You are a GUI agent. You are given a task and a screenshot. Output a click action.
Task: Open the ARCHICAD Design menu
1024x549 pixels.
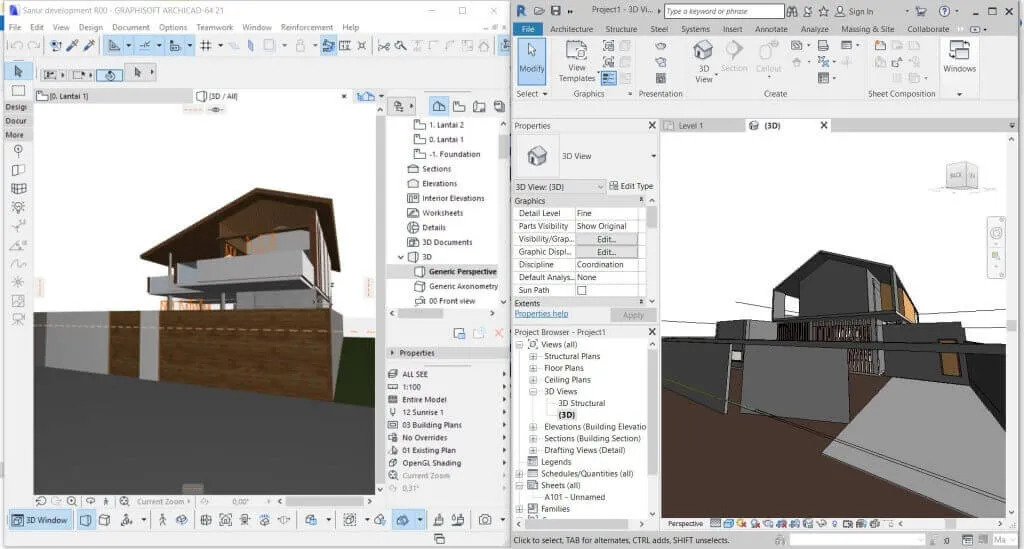(x=91, y=27)
